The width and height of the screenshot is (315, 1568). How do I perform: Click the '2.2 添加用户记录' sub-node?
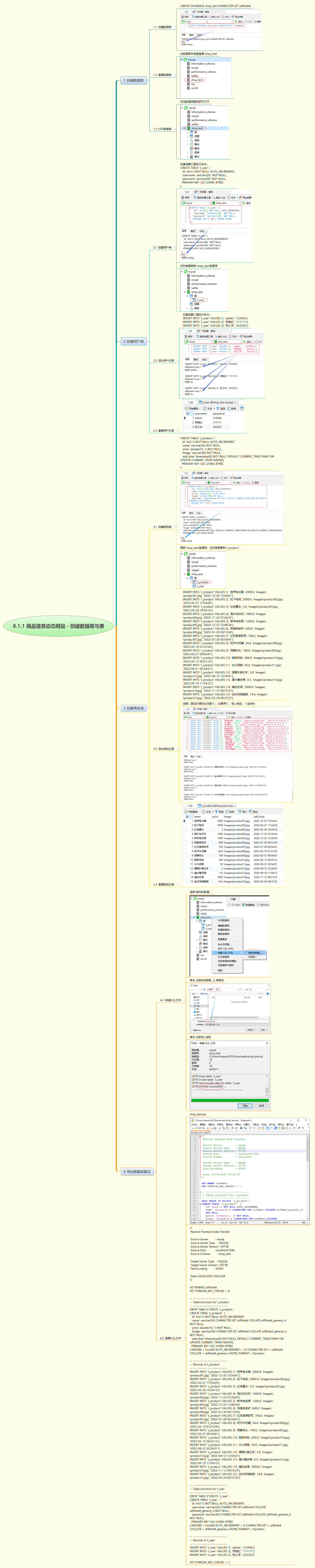163,360
